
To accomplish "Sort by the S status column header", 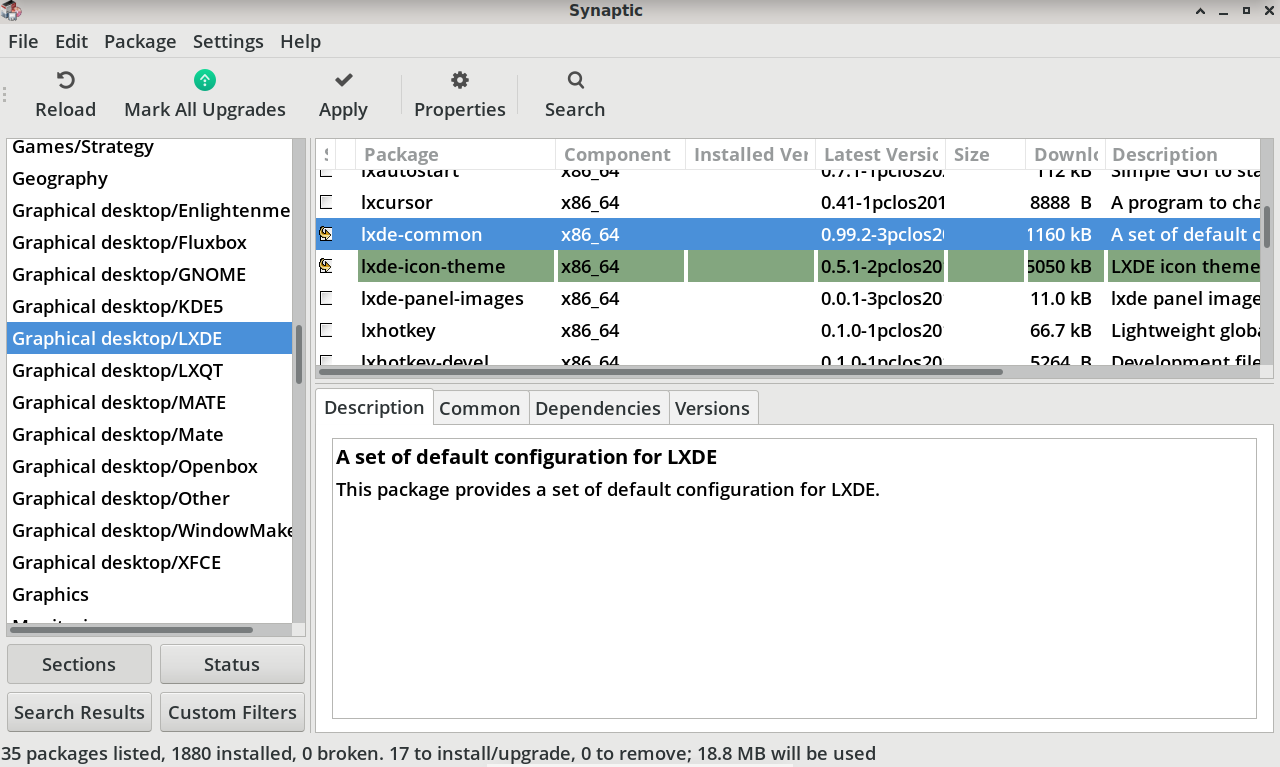I will [326, 154].
